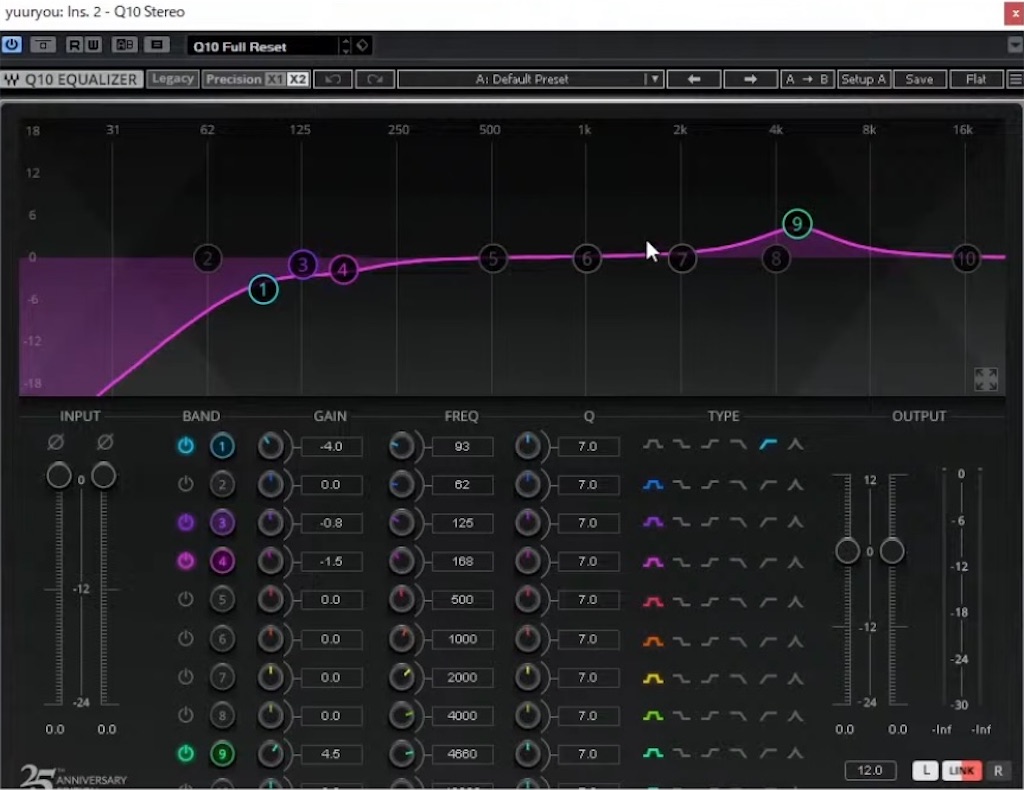The height and width of the screenshot is (790, 1024).
Task: Select low shelf type for band 1
Action: tap(681, 445)
